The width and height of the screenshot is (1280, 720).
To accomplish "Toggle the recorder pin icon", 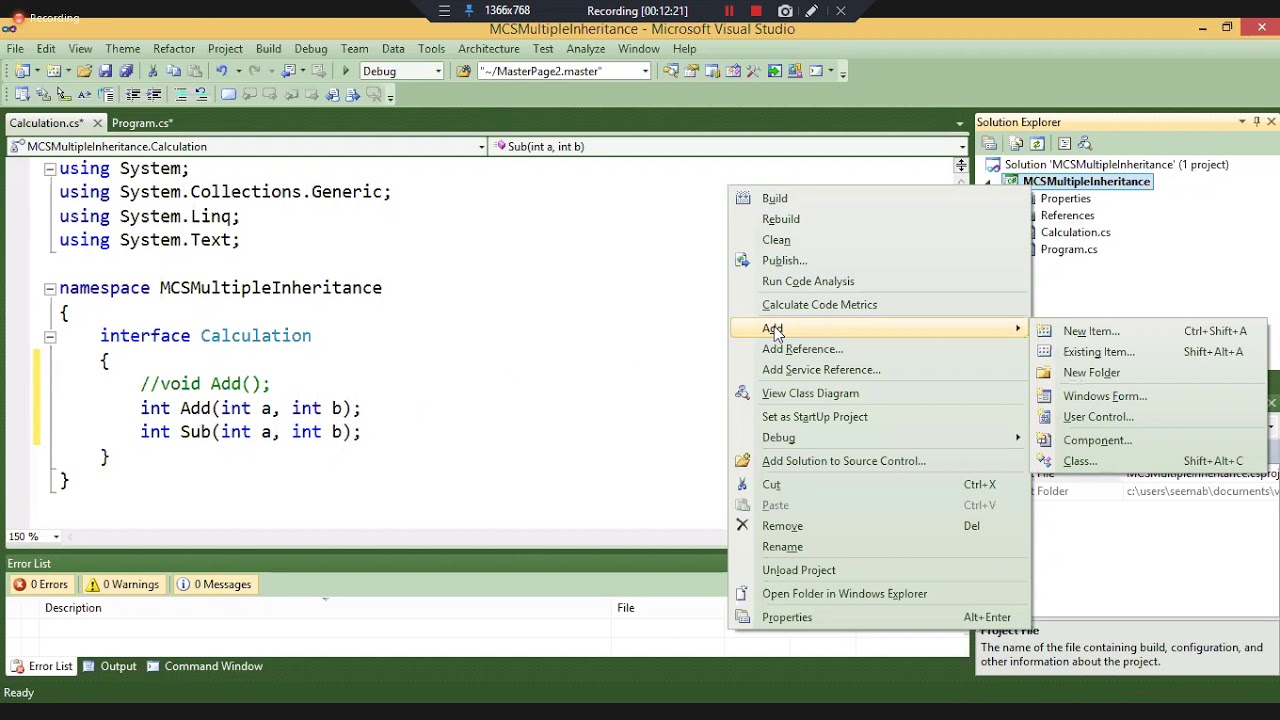I will (x=469, y=11).
